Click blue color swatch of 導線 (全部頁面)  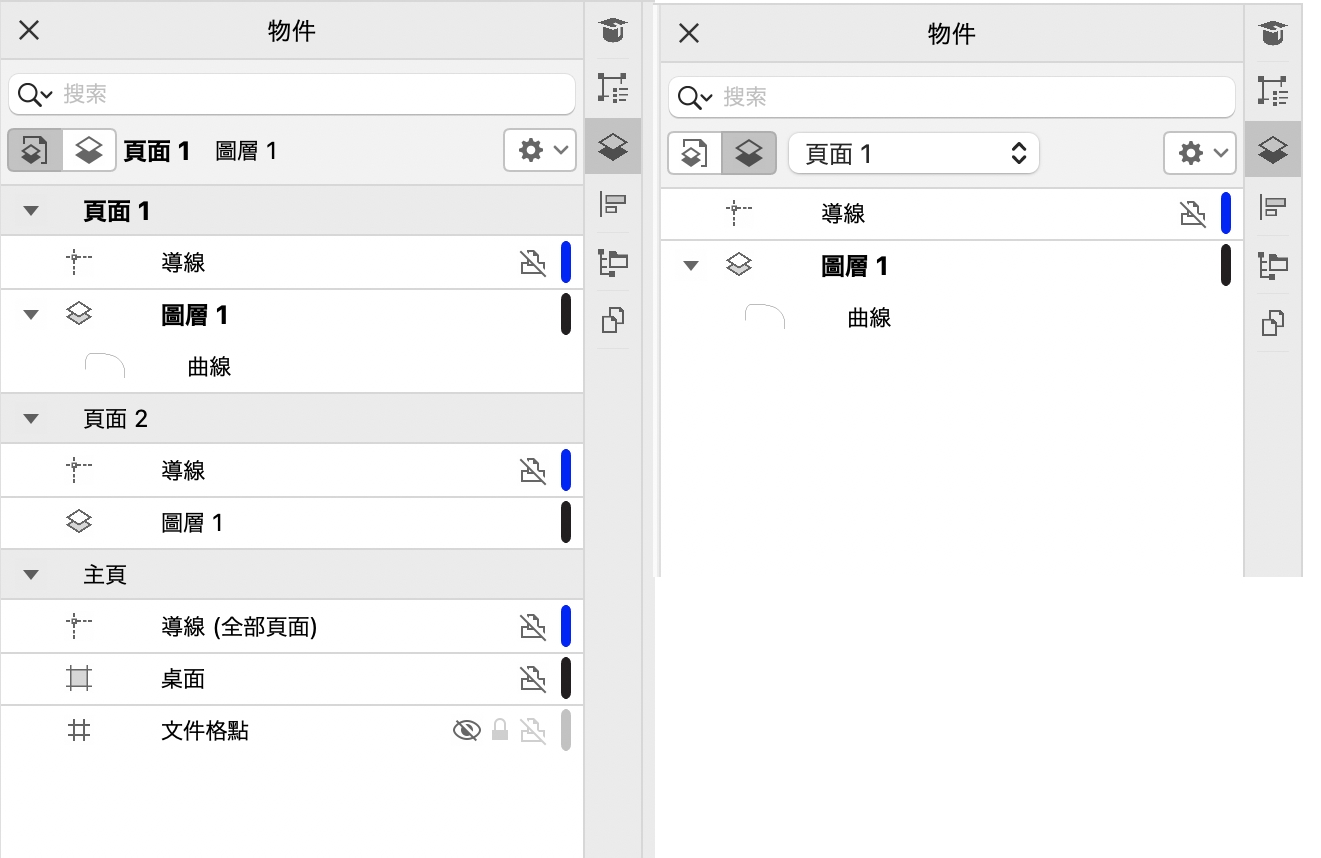click(566, 627)
